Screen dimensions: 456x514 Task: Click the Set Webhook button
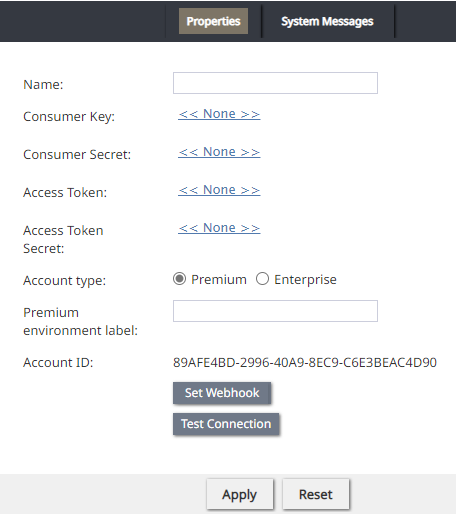click(222, 393)
